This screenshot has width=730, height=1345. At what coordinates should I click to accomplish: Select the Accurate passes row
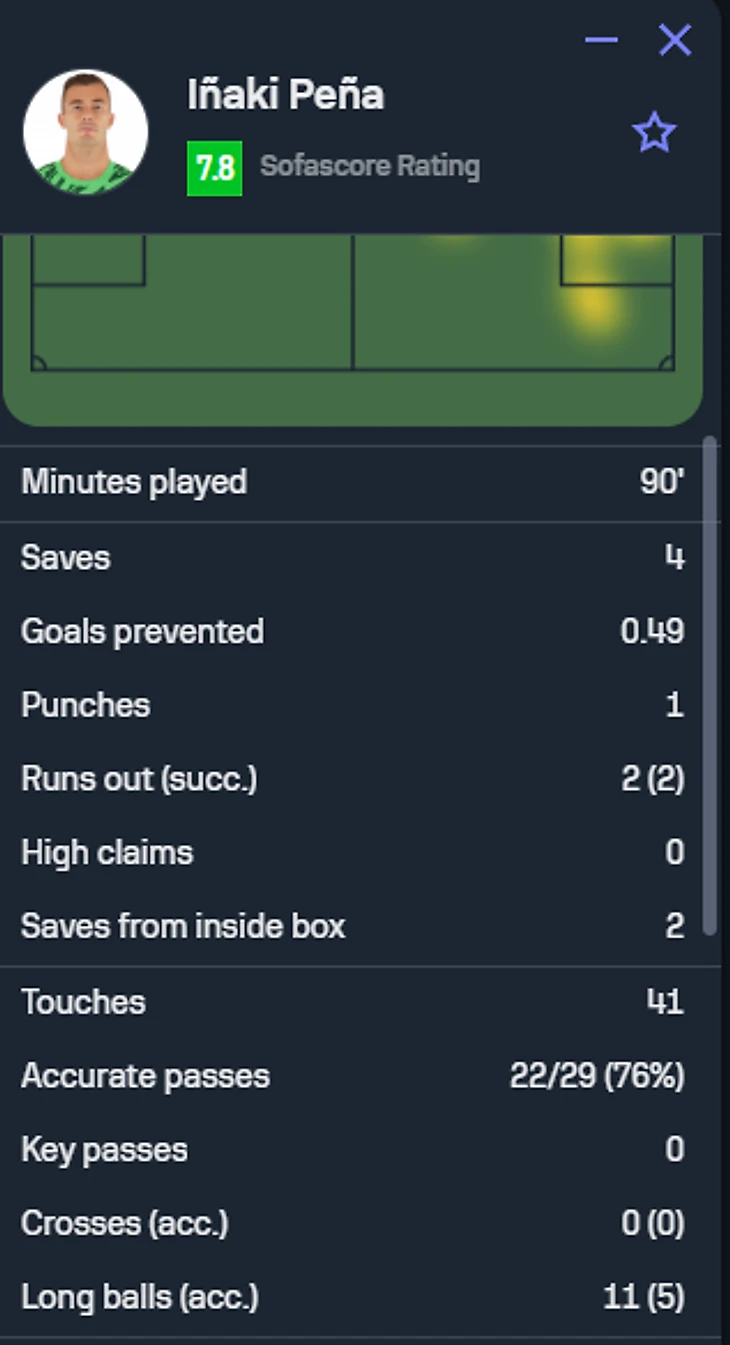pos(352,1076)
